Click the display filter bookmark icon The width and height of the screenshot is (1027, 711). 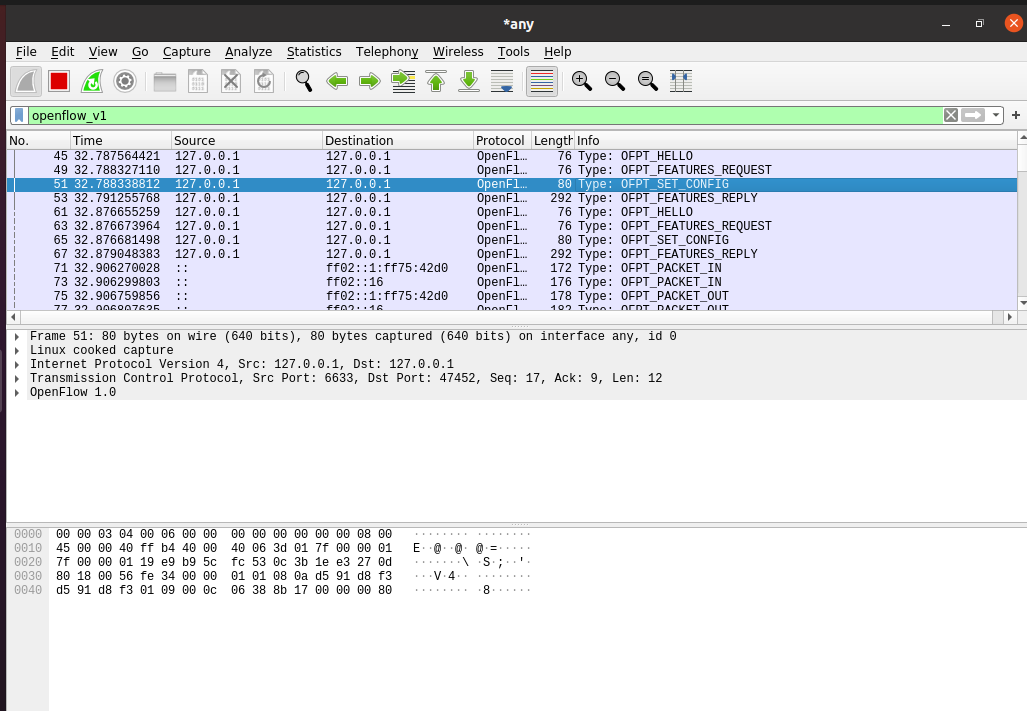(x=20, y=115)
